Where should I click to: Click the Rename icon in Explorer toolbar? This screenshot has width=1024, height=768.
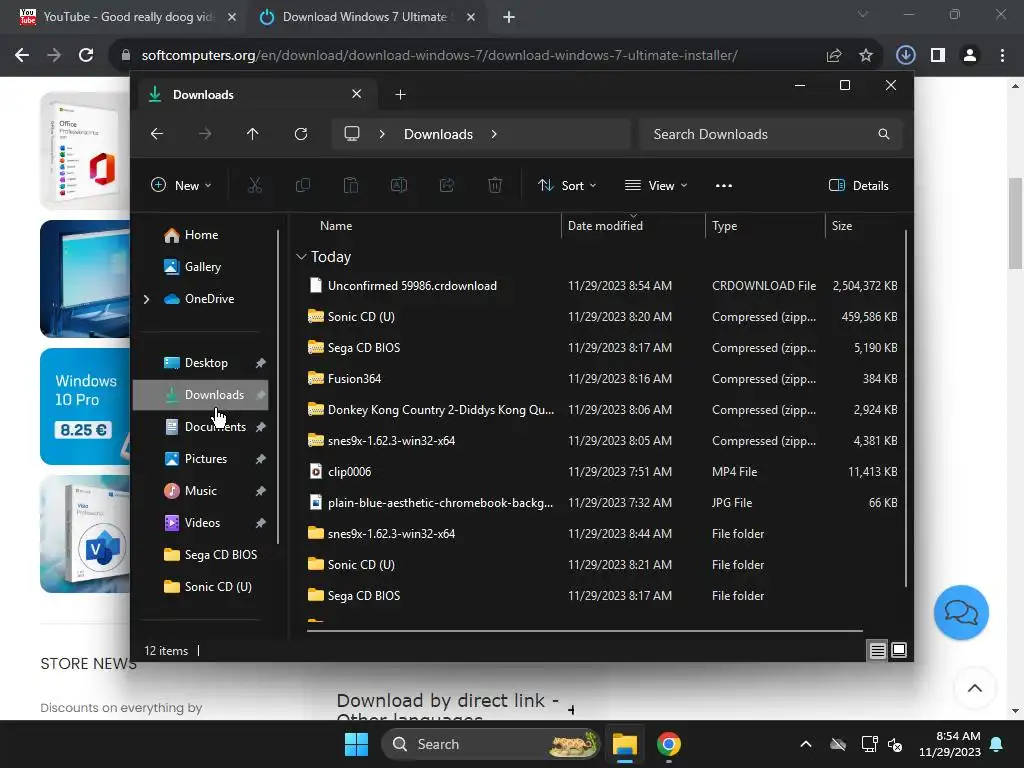[x=399, y=185]
